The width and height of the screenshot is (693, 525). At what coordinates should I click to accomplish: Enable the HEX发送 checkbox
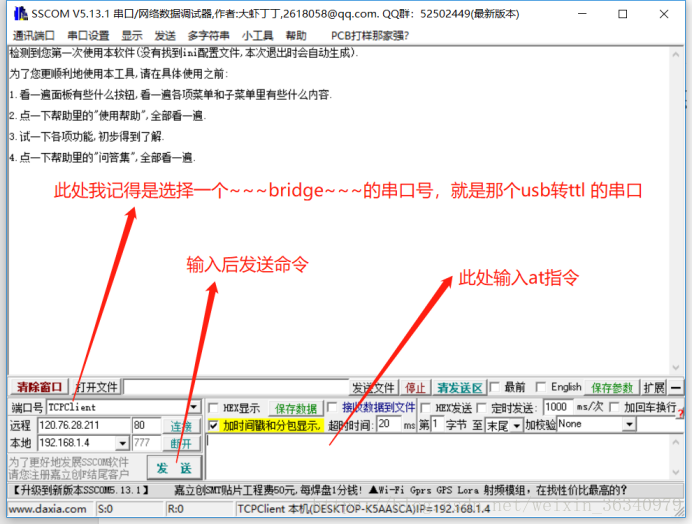click(x=426, y=407)
